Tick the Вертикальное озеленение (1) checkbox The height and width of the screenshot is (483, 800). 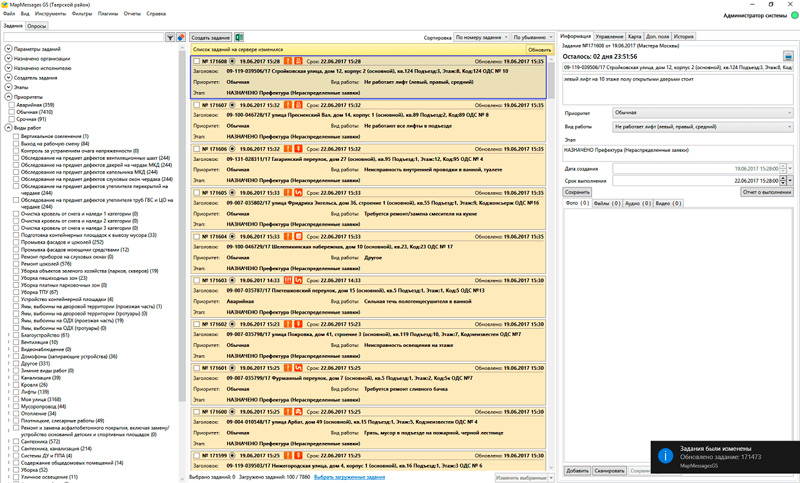[x=16, y=137]
